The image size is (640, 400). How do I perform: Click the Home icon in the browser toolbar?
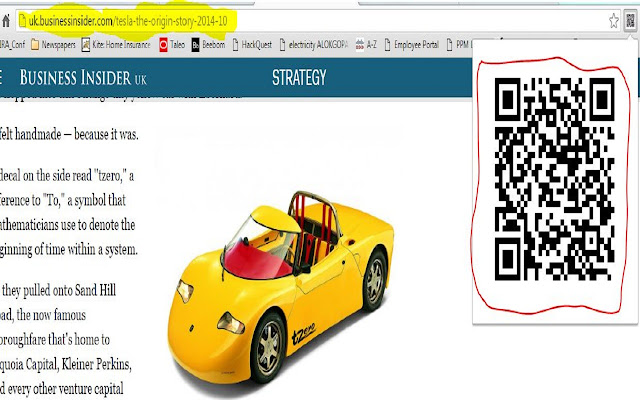pos(6,21)
